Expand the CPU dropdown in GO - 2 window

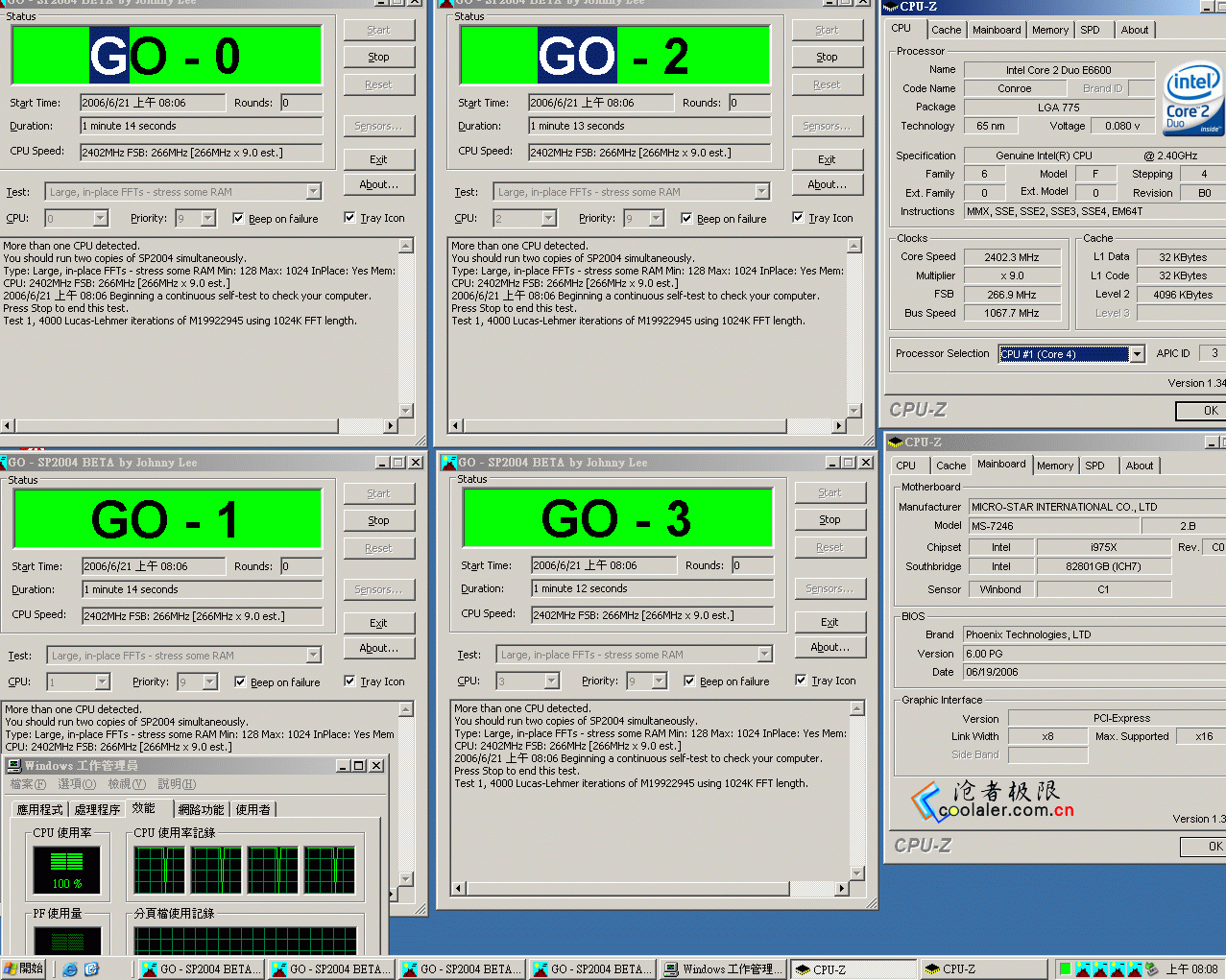coord(548,219)
